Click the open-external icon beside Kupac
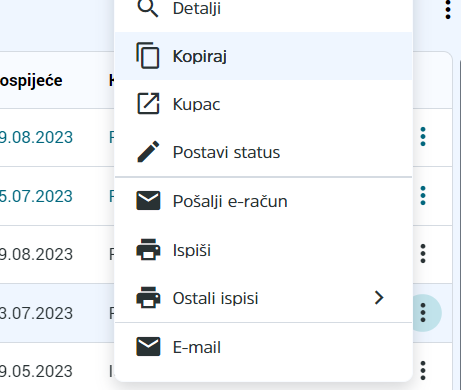 click(148, 104)
